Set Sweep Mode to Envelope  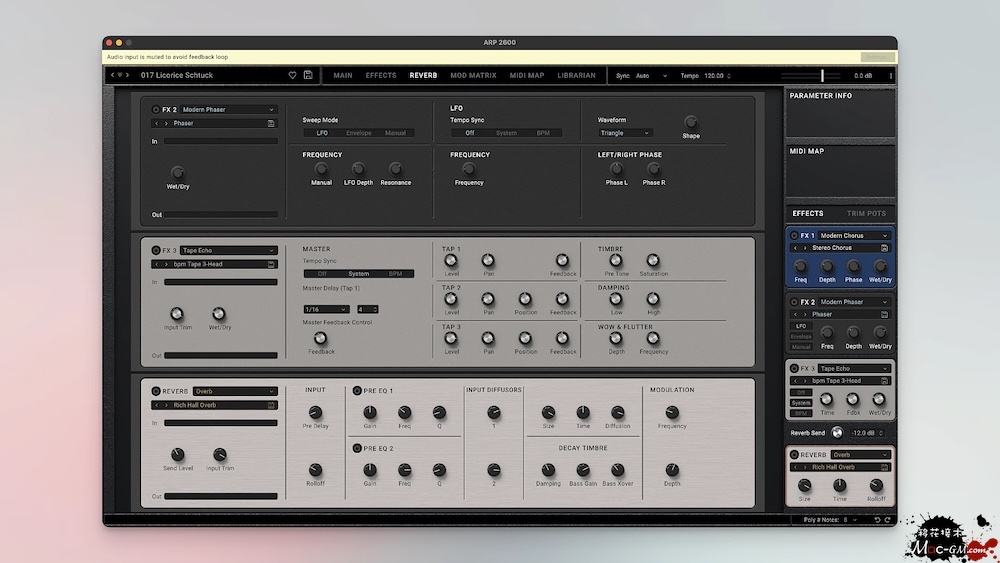pos(358,133)
